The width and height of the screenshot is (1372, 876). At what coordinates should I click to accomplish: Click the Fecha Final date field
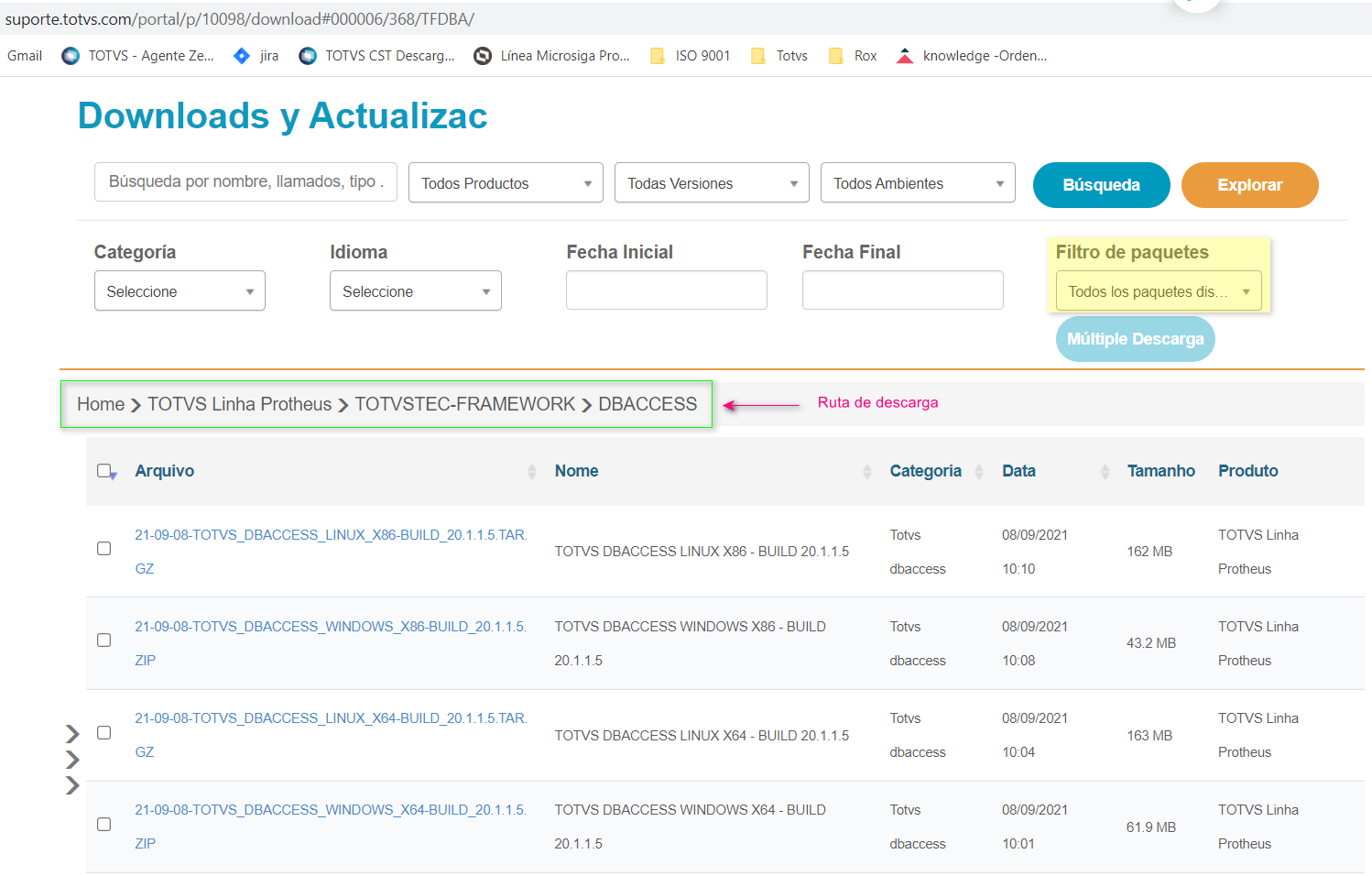(x=903, y=290)
